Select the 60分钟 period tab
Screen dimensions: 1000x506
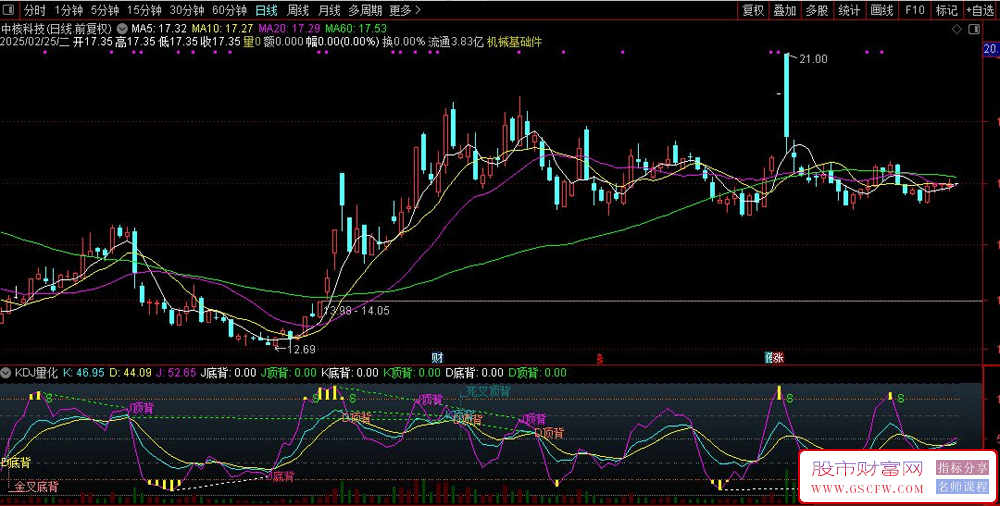[229, 10]
